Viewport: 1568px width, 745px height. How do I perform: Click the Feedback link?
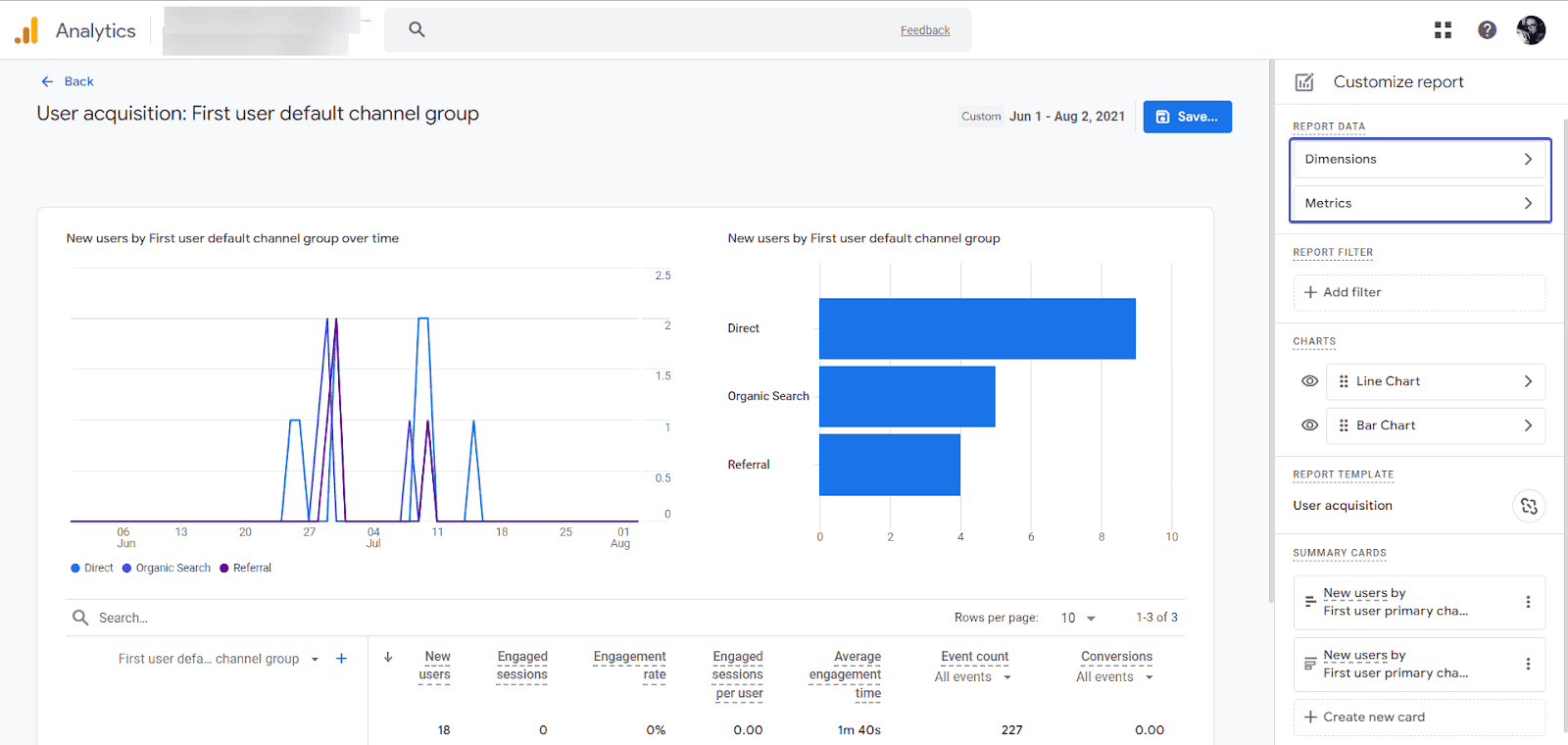point(925,30)
